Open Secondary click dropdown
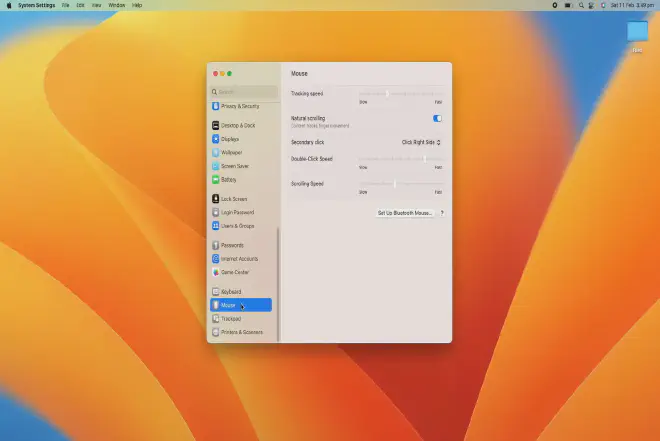The image size is (660, 441). (x=421, y=142)
